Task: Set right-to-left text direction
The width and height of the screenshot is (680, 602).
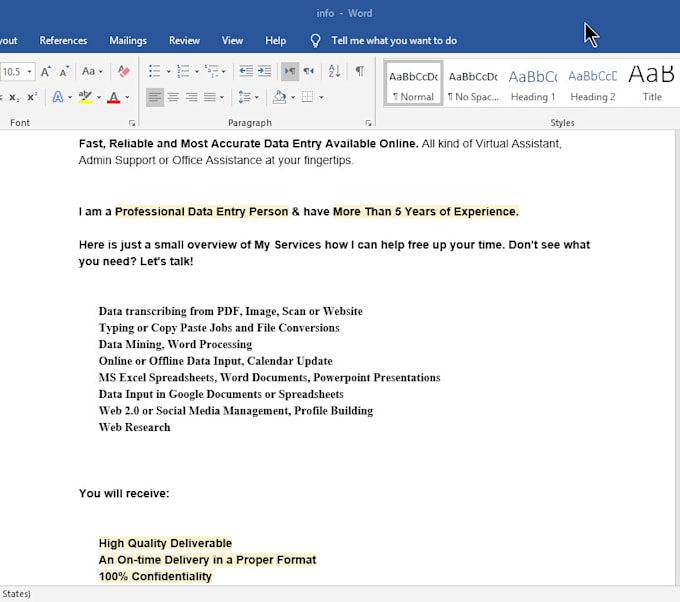Action: [x=308, y=71]
